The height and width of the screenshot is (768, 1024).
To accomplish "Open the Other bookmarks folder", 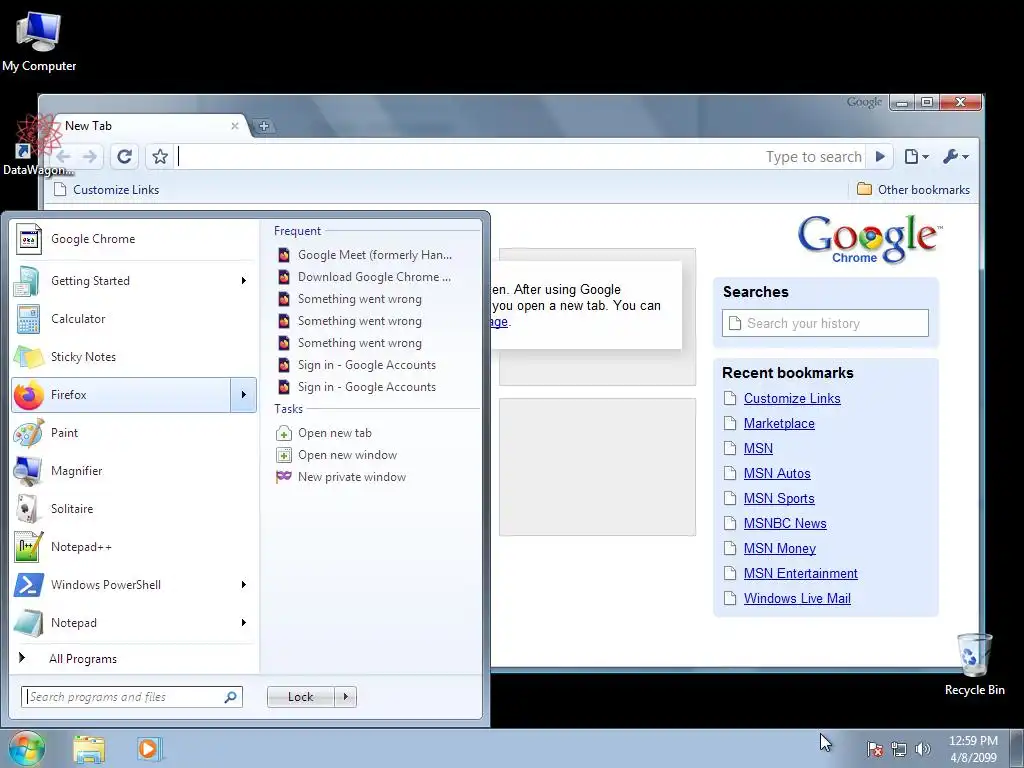I will [913, 189].
